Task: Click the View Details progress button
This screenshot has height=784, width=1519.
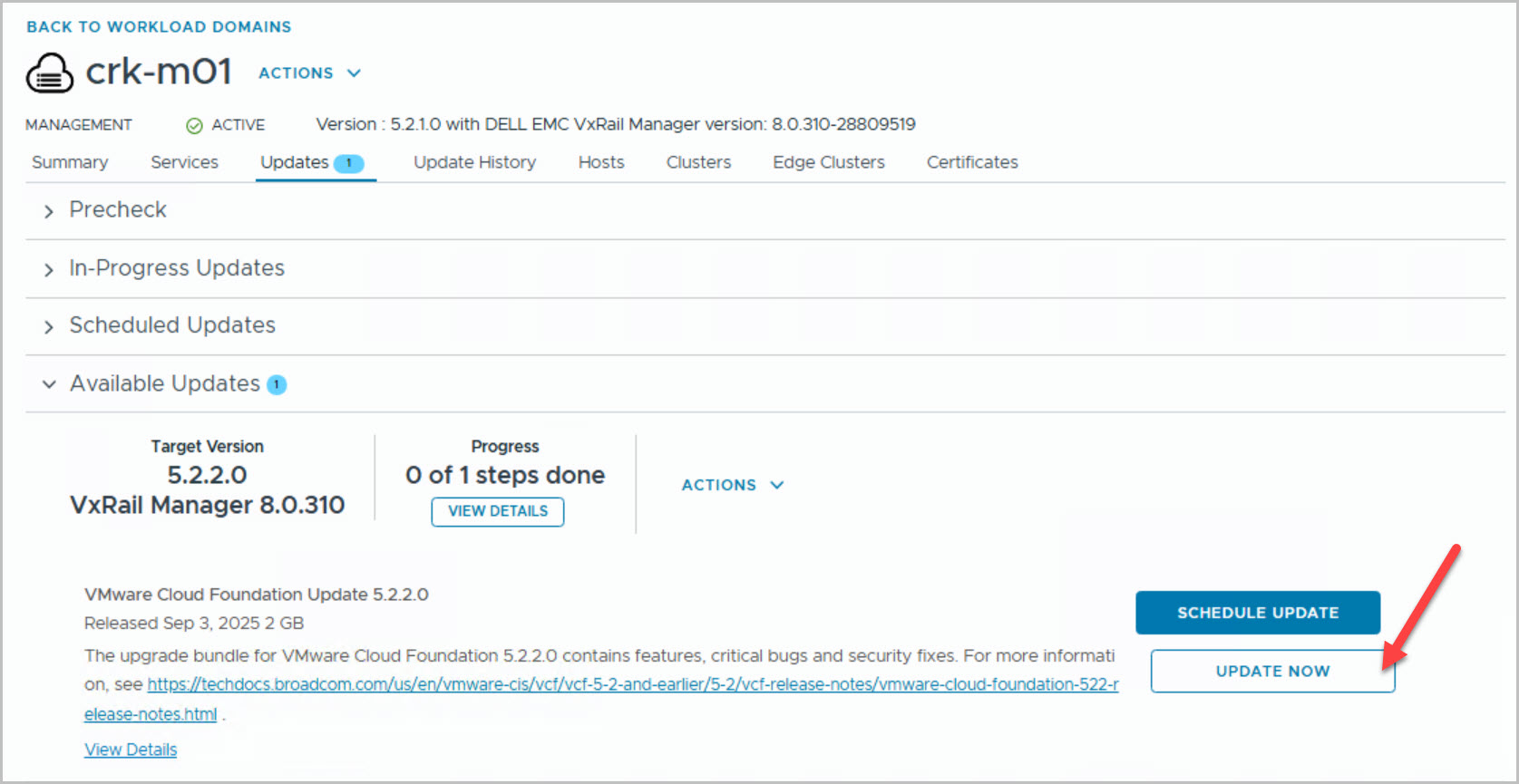Action: (x=498, y=511)
